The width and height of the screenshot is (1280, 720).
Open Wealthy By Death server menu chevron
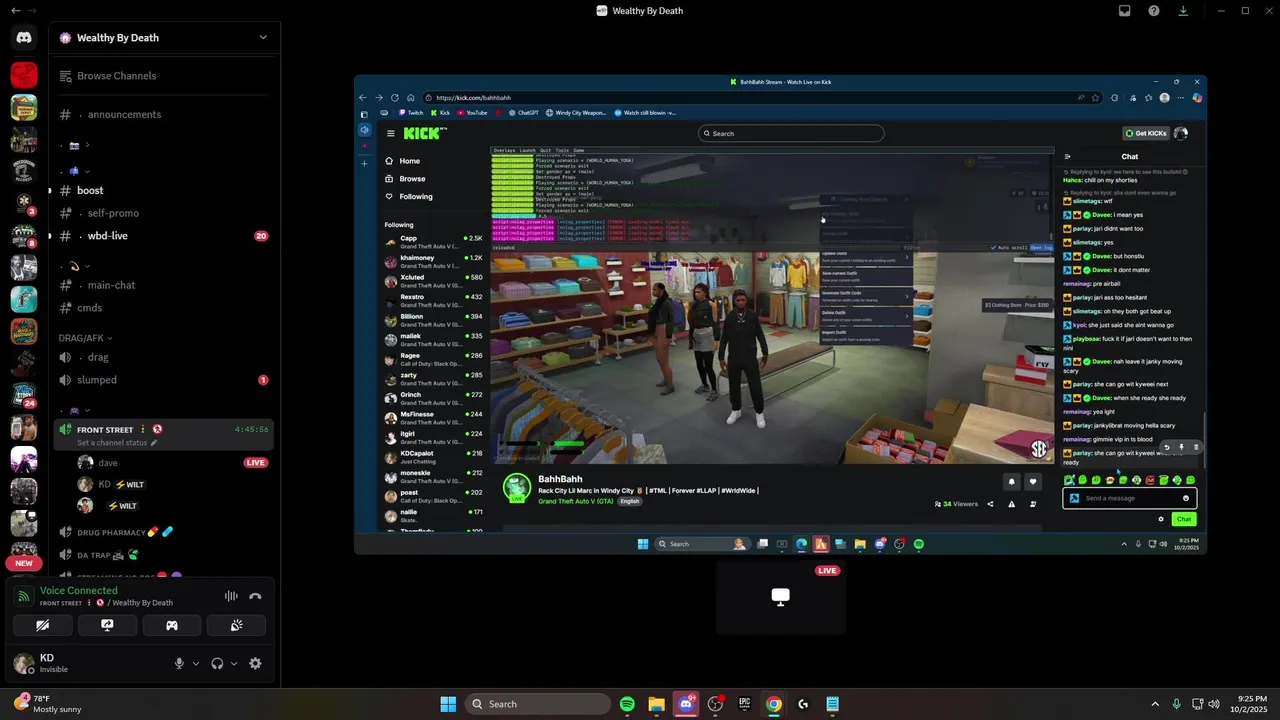tap(263, 37)
